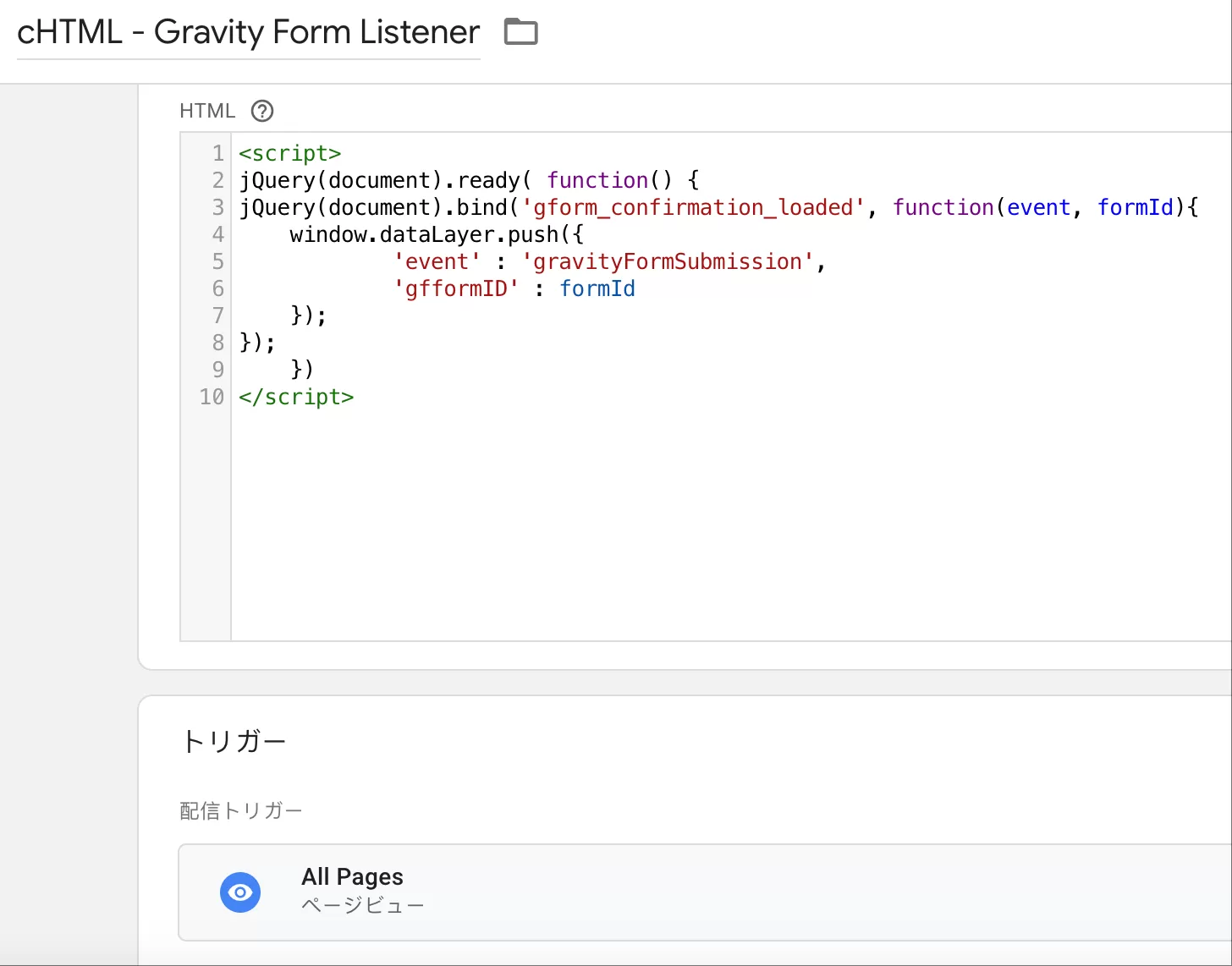The image size is (1232, 966).
Task: Click the formId value on line 6
Action: point(597,288)
